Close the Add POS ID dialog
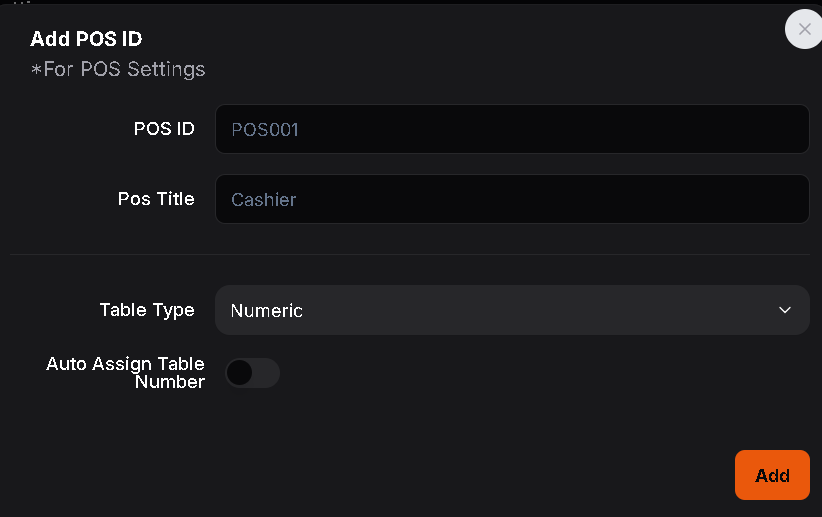Screen dimensions: 822x517 click(804, 30)
